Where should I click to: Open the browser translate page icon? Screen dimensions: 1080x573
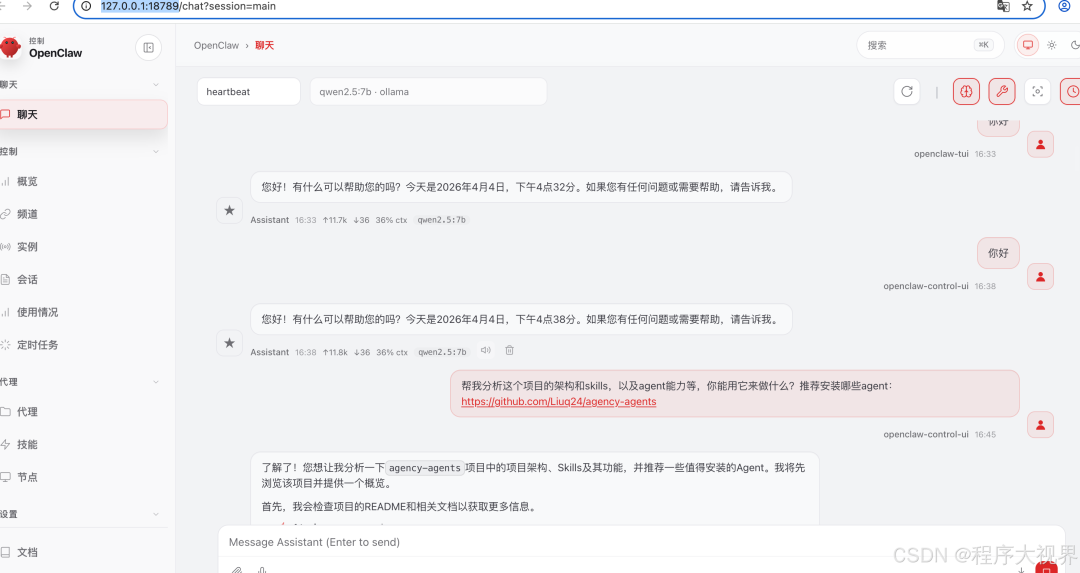1003,6
